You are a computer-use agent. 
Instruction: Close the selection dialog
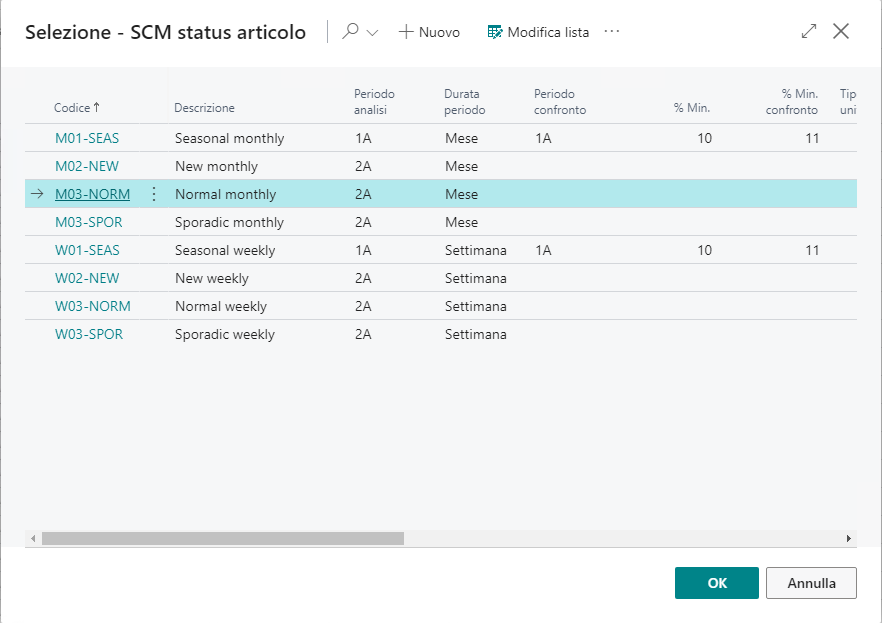[x=841, y=32]
